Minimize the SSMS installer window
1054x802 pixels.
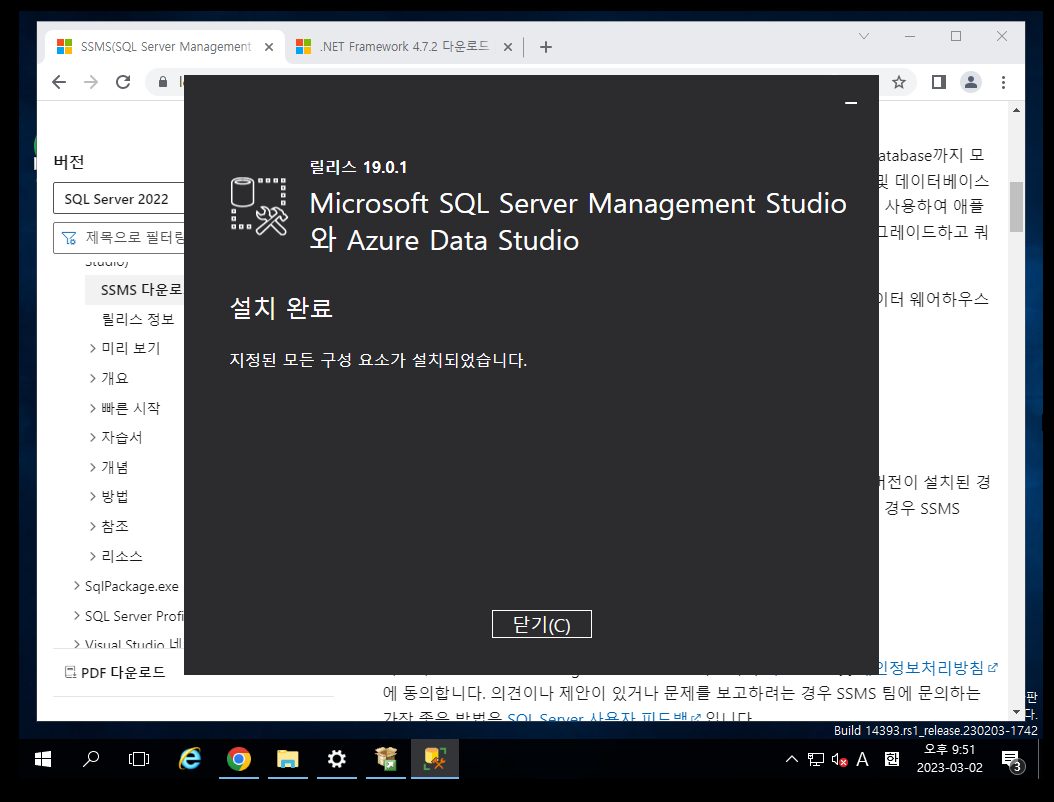851,103
